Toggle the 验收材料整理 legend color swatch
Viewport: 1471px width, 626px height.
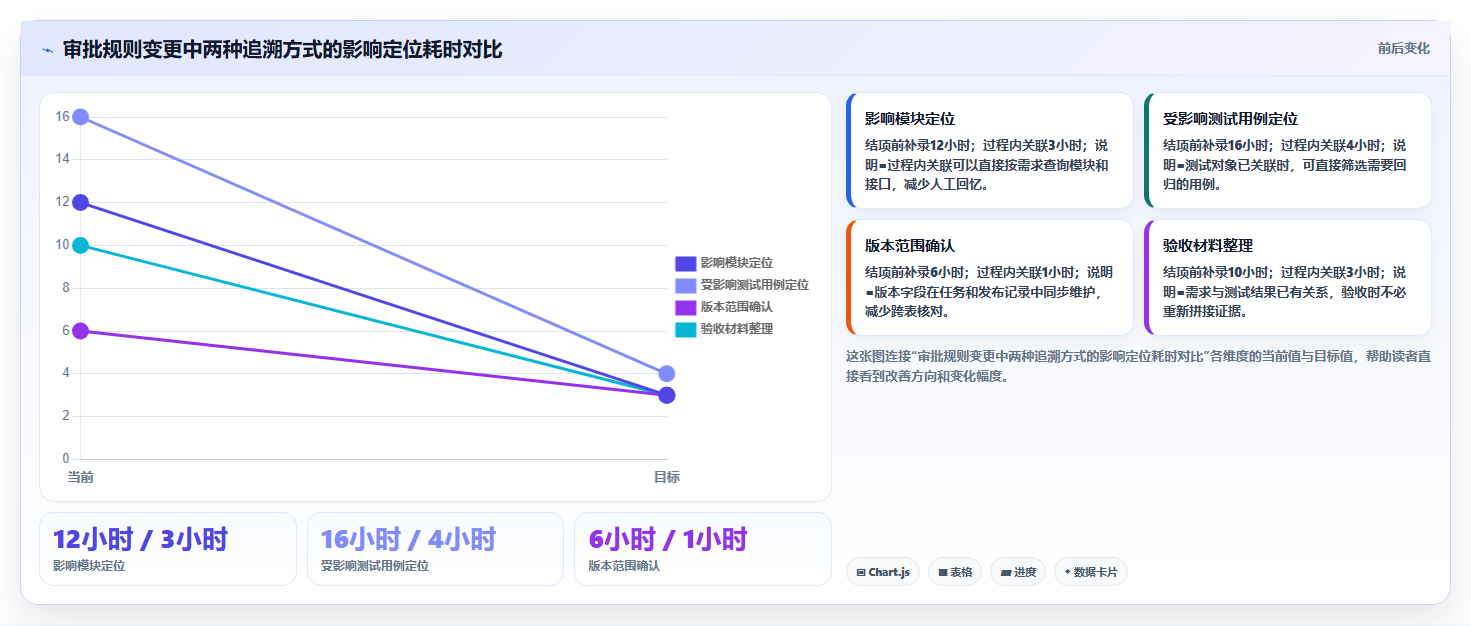tap(685, 329)
